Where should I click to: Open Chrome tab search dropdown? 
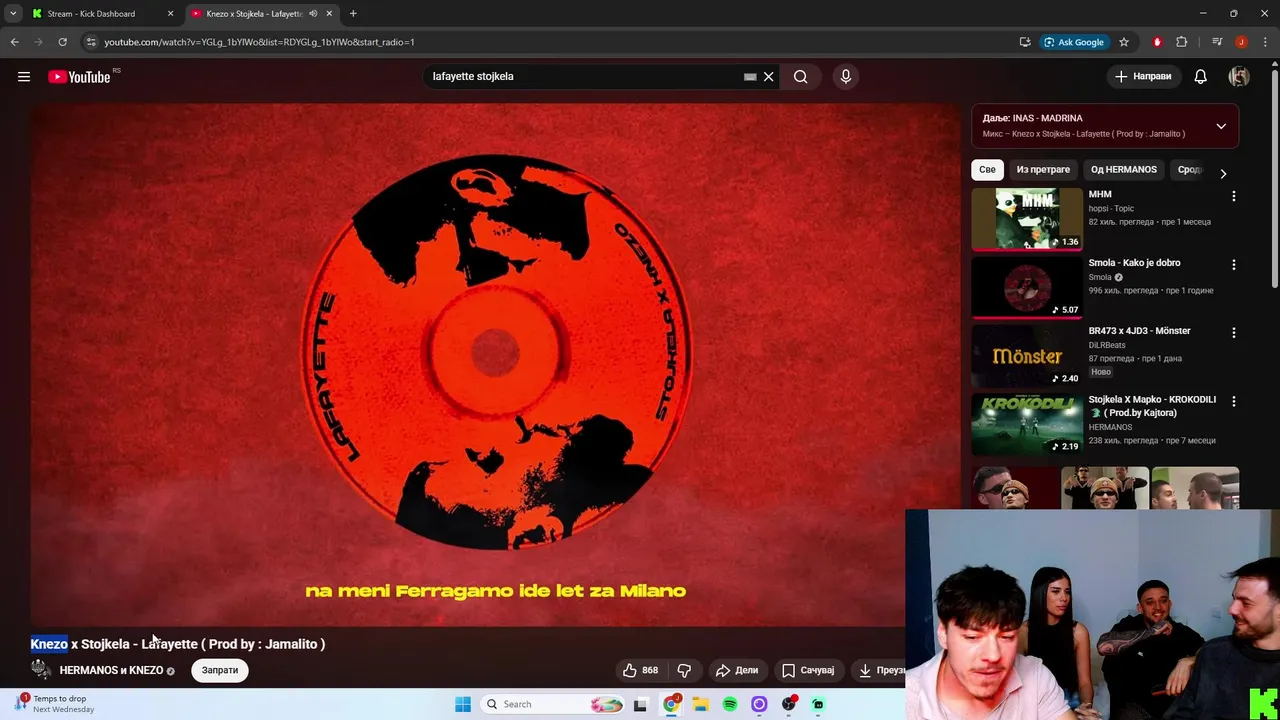[x=13, y=14]
